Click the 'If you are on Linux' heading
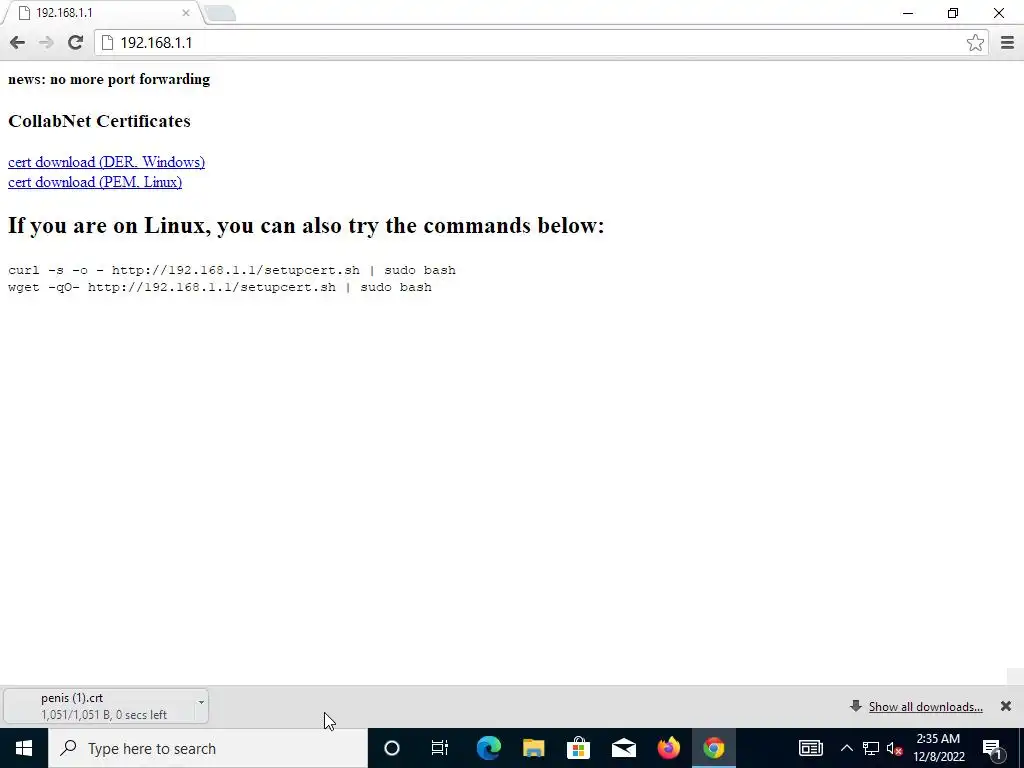The width and height of the screenshot is (1024, 768). click(306, 225)
